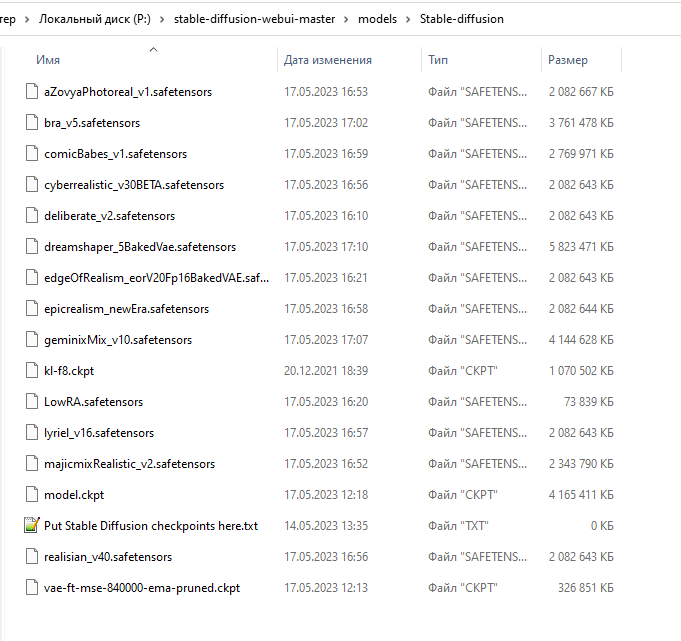This screenshot has height=641, width=681.
Task: Select file name lyriel_v16.safetensors
Action: (99, 433)
